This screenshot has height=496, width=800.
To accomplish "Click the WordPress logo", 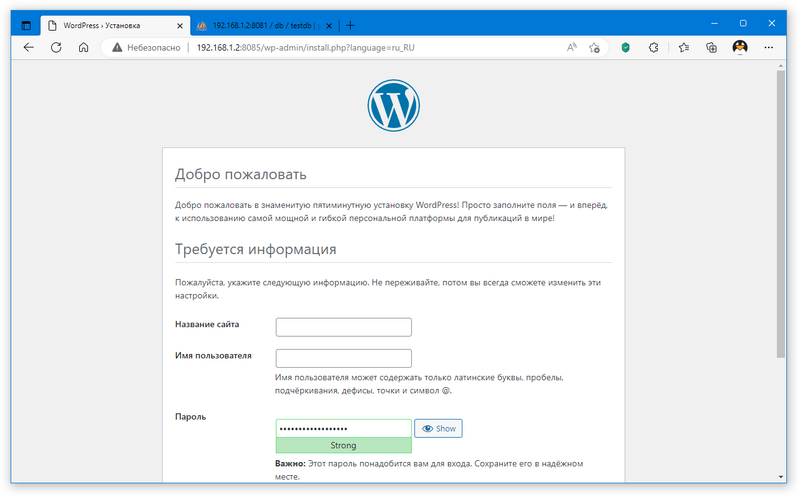I will tap(393, 105).
